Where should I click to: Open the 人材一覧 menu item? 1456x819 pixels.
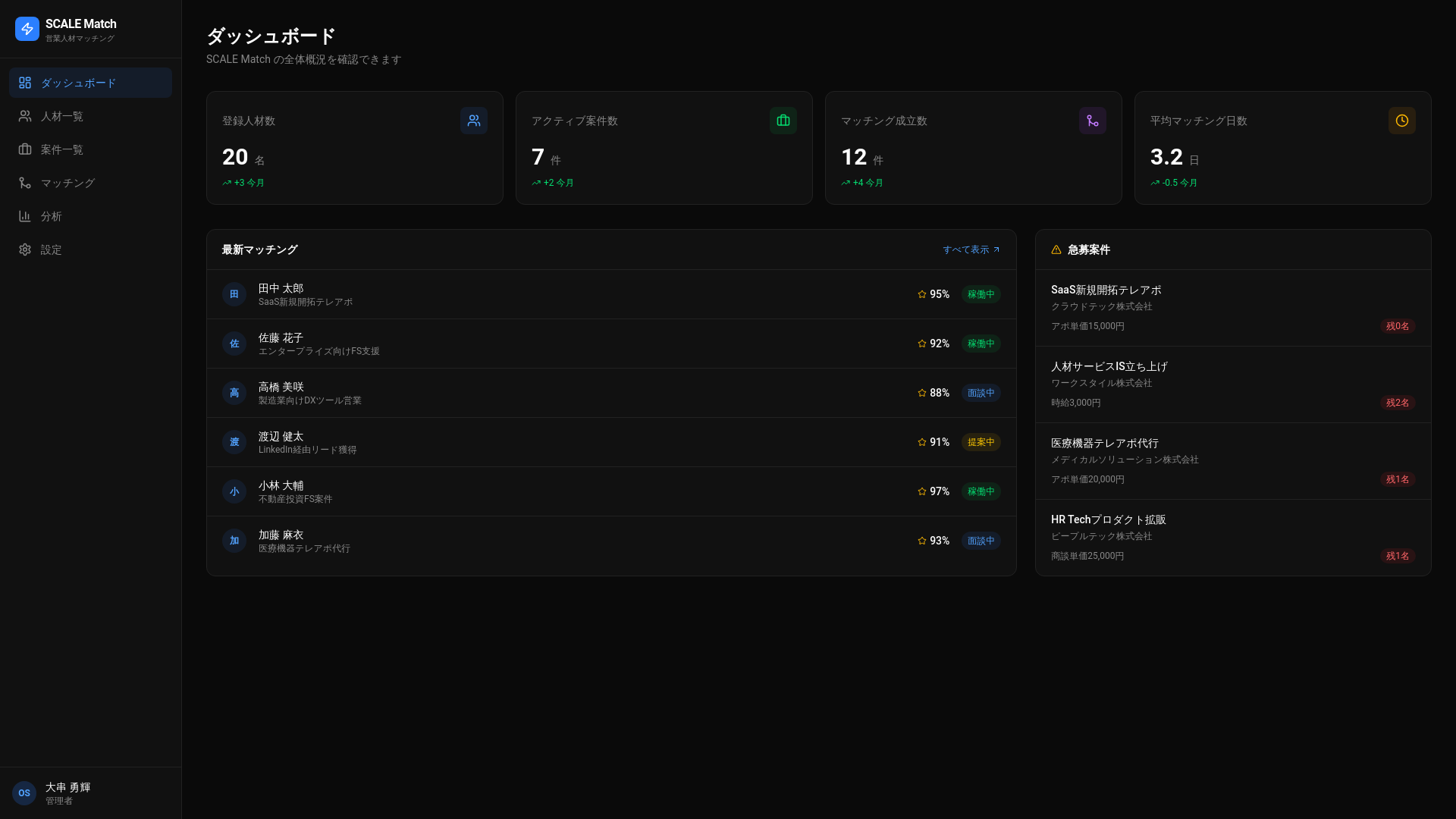point(90,116)
